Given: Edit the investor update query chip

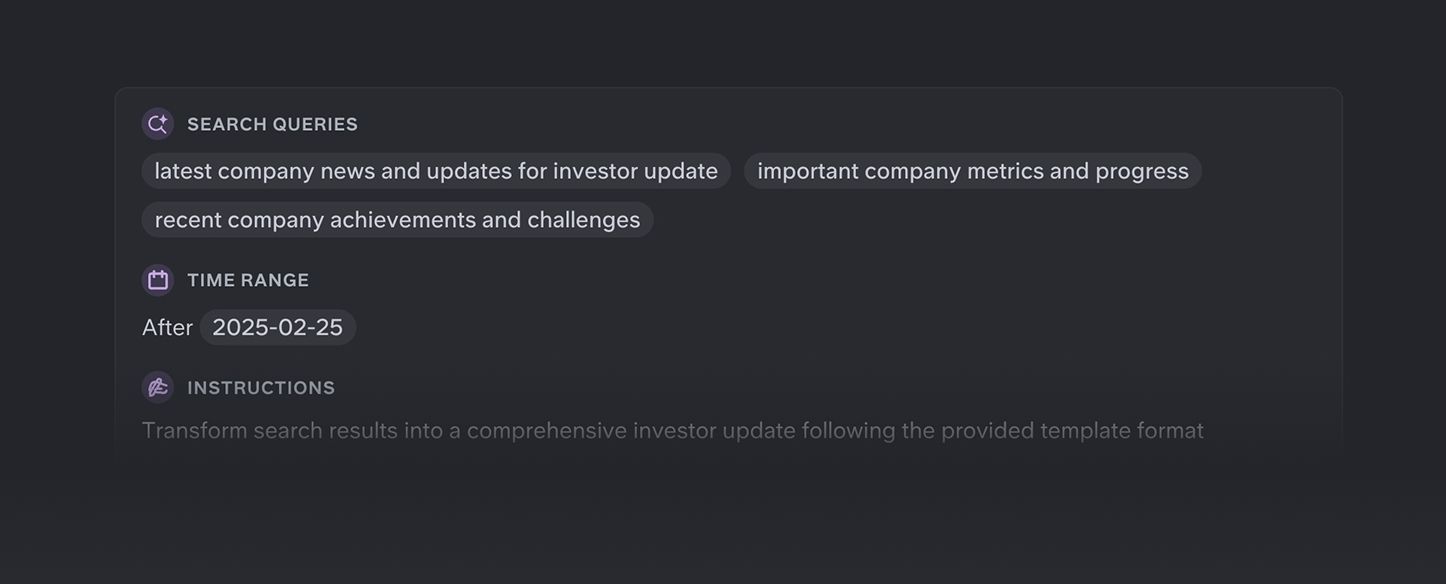Looking at the screenshot, I should (436, 171).
